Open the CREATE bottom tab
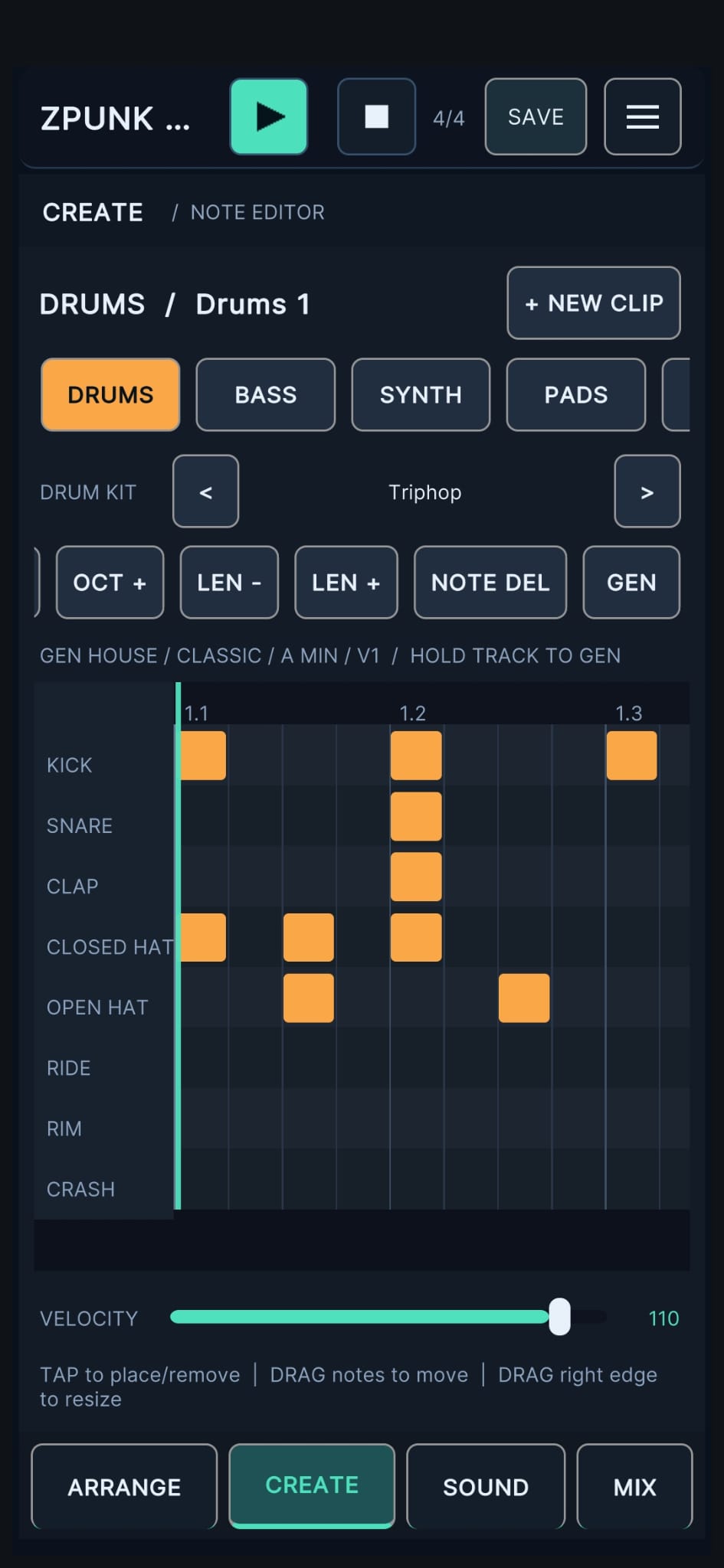The width and height of the screenshot is (724, 1568). [312, 1485]
